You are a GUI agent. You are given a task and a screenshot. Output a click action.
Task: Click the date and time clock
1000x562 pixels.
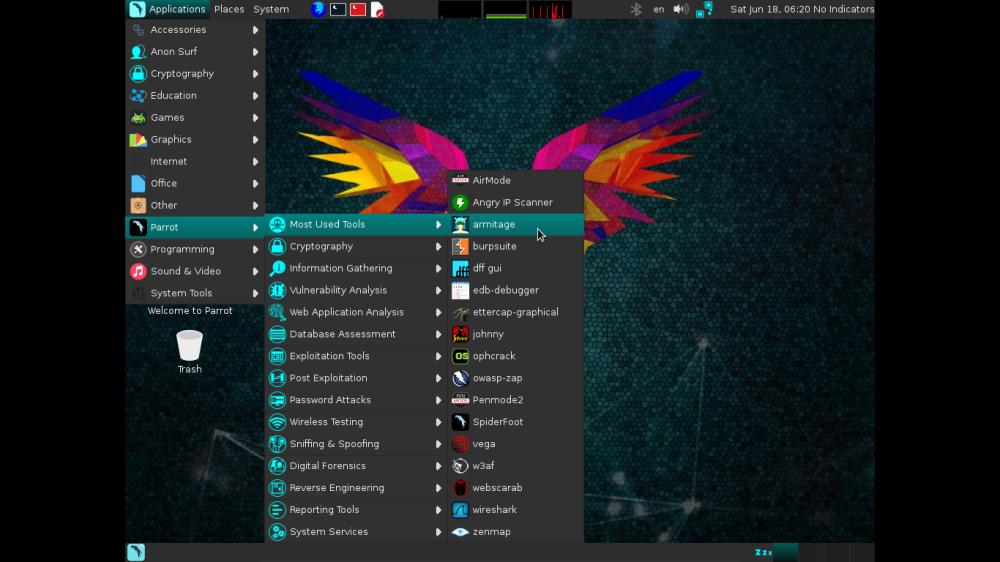tap(772, 9)
